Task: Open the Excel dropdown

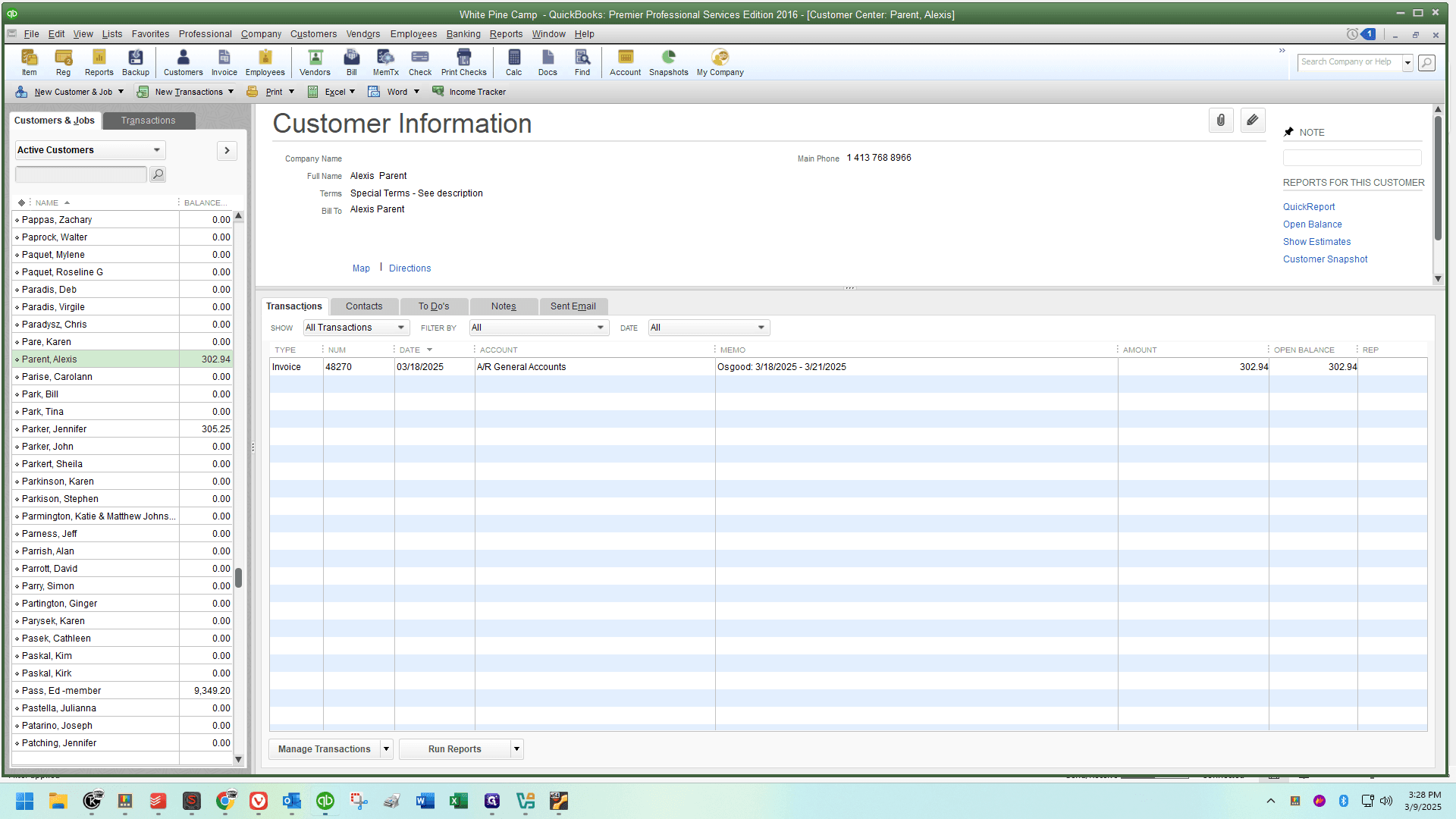Action: [331, 92]
